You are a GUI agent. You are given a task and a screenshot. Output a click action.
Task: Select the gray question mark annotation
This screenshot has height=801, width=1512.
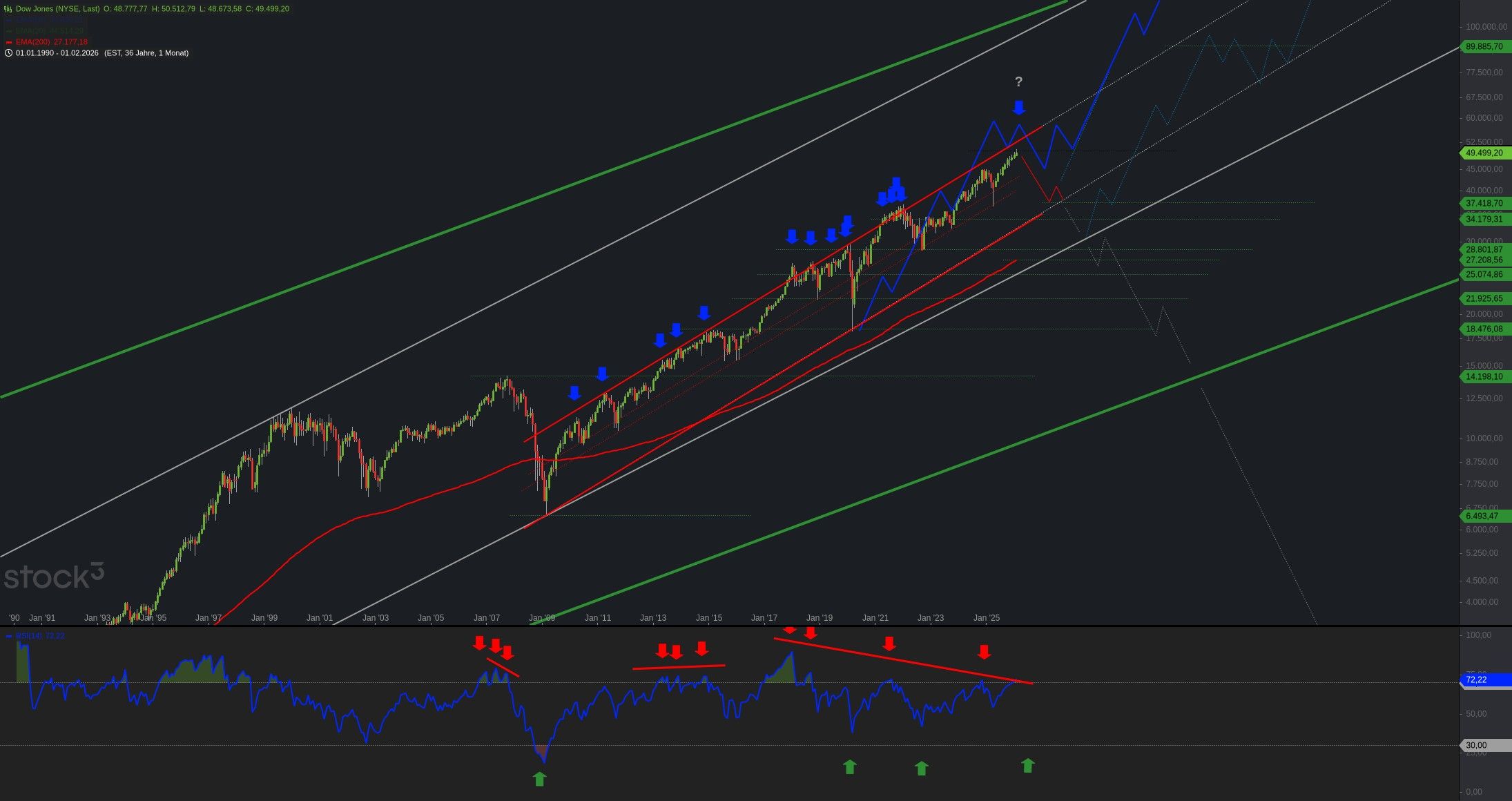pos(1018,82)
